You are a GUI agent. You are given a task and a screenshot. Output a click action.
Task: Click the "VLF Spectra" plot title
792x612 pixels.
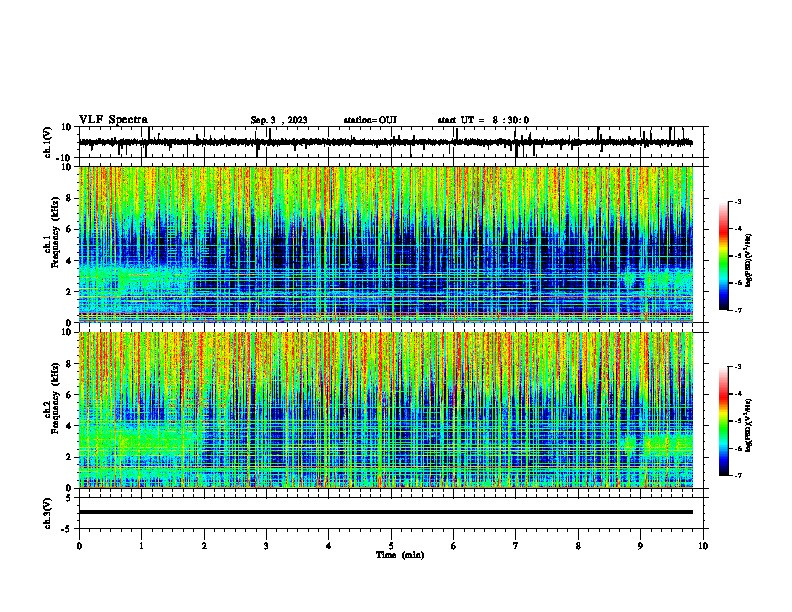point(113,120)
